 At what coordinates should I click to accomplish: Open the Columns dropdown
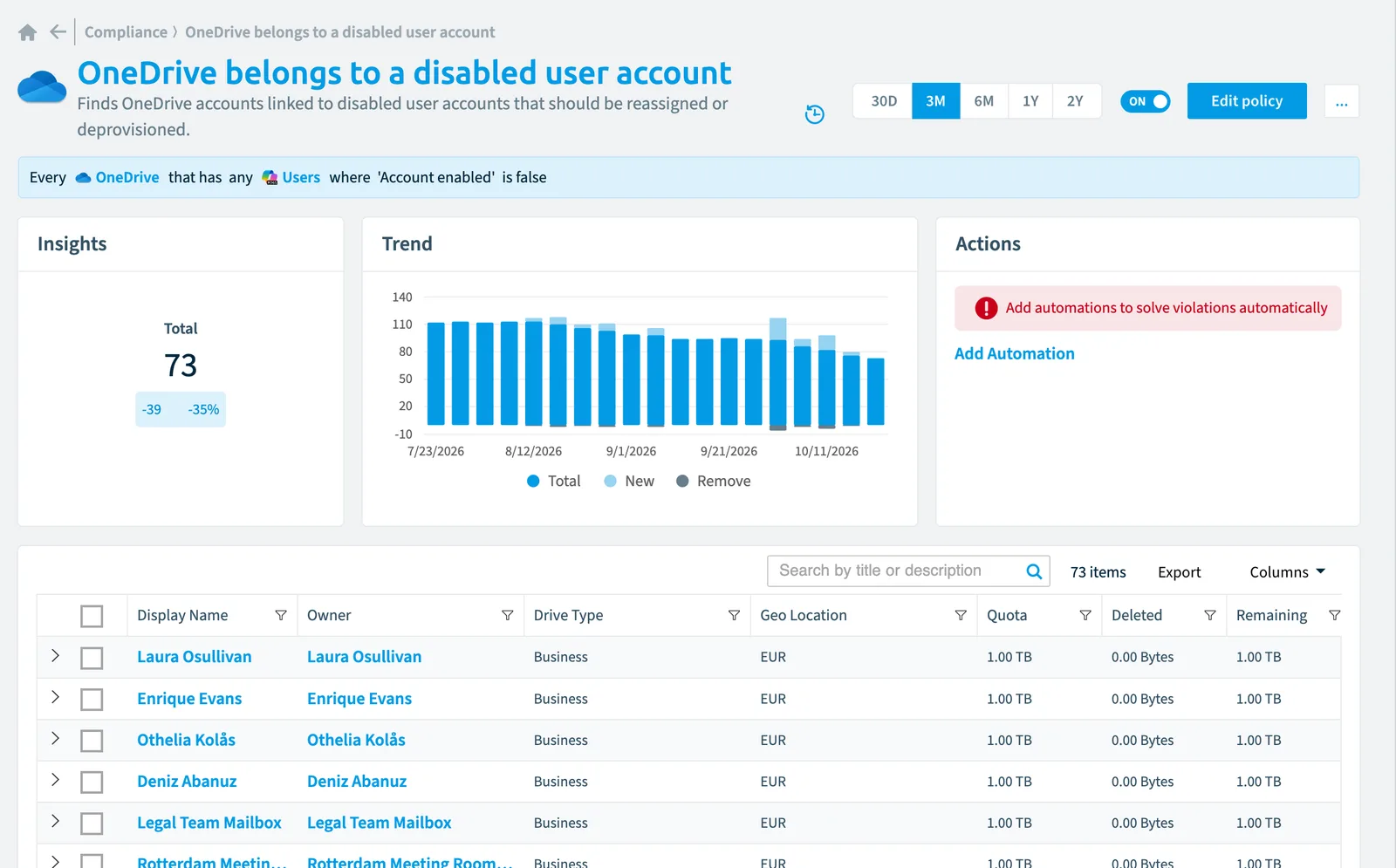(1288, 572)
